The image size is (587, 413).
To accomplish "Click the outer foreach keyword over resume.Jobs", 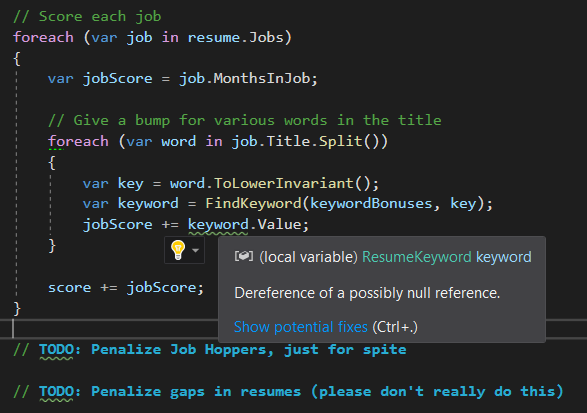I will pyautogui.click(x=43, y=37).
